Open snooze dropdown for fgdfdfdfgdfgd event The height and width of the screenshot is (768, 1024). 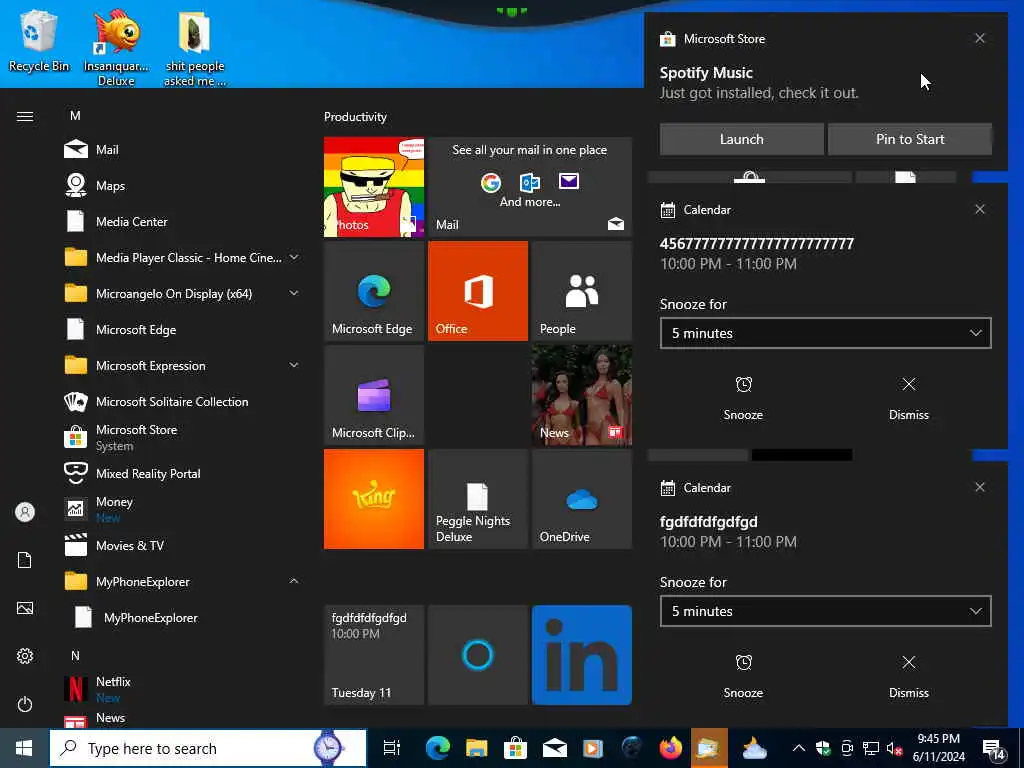825,611
